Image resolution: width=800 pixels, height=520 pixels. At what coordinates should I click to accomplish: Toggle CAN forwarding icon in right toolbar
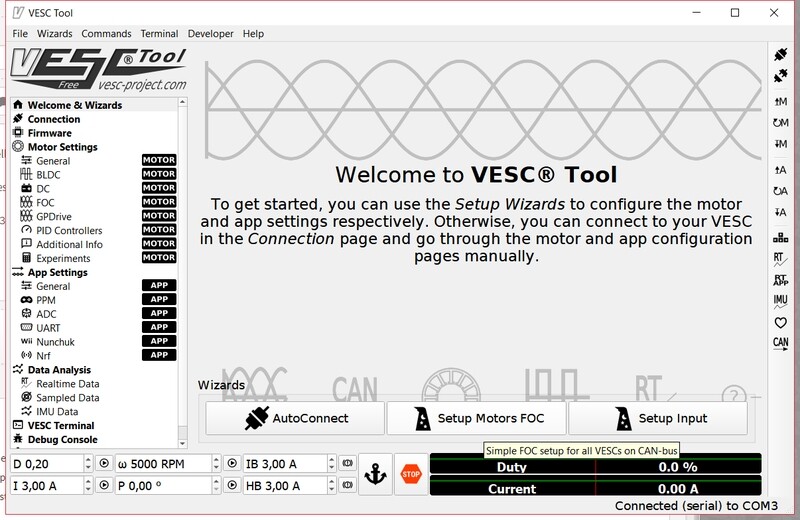coord(780,343)
